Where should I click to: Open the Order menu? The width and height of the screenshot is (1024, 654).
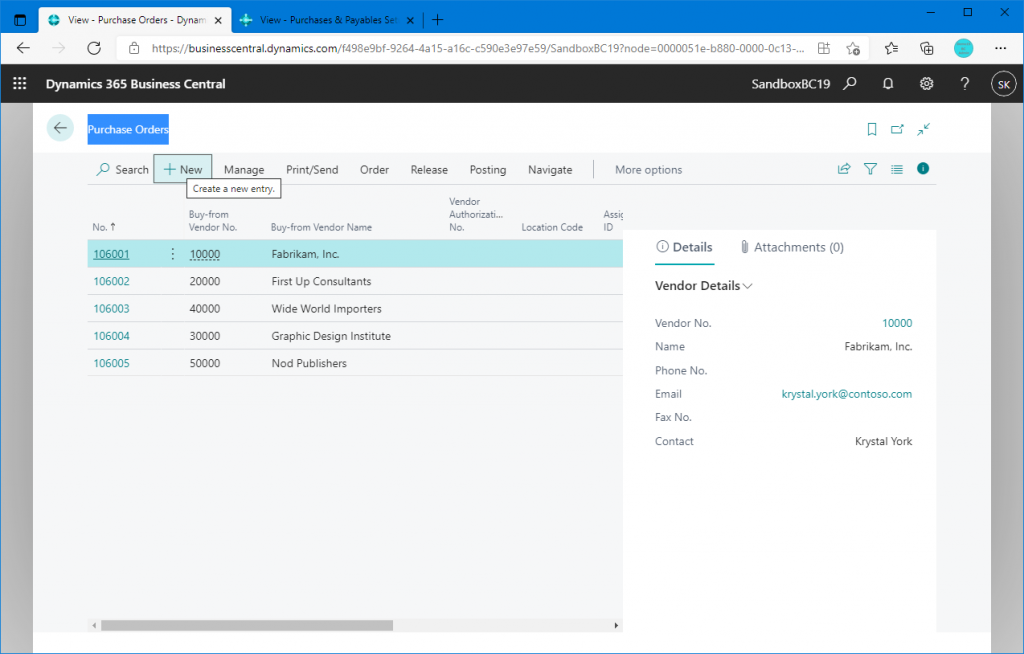pos(374,169)
